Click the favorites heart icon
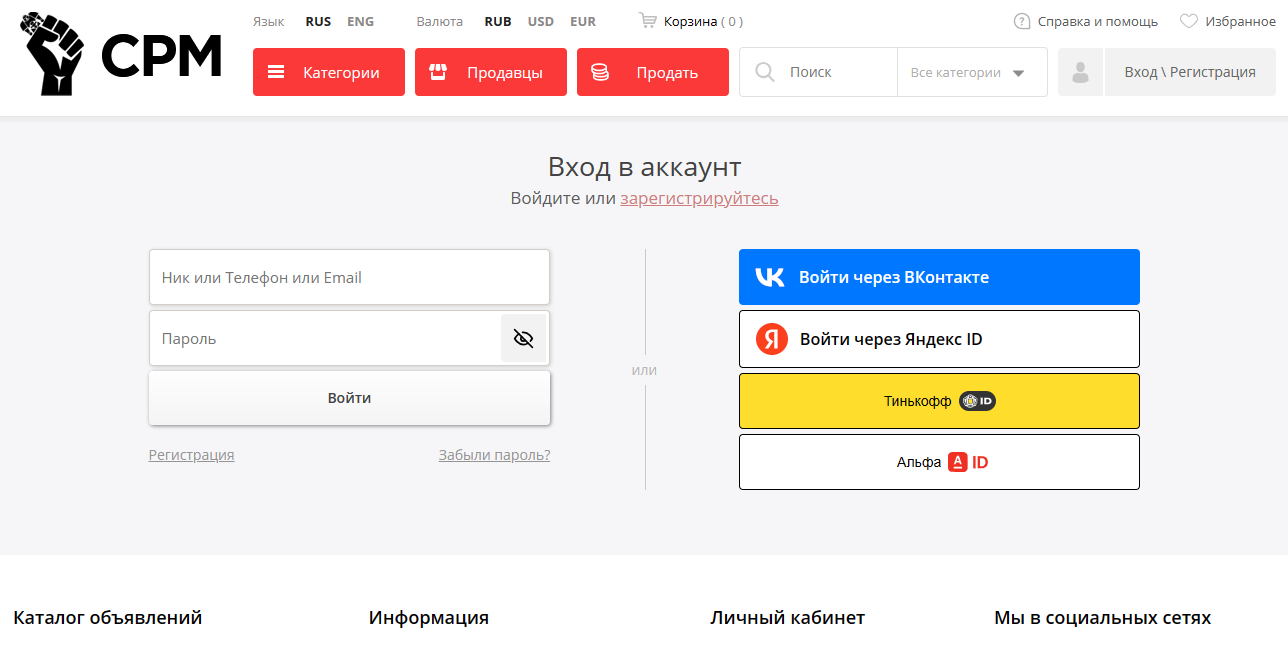The height and width of the screenshot is (645, 1288). coord(1189,21)
